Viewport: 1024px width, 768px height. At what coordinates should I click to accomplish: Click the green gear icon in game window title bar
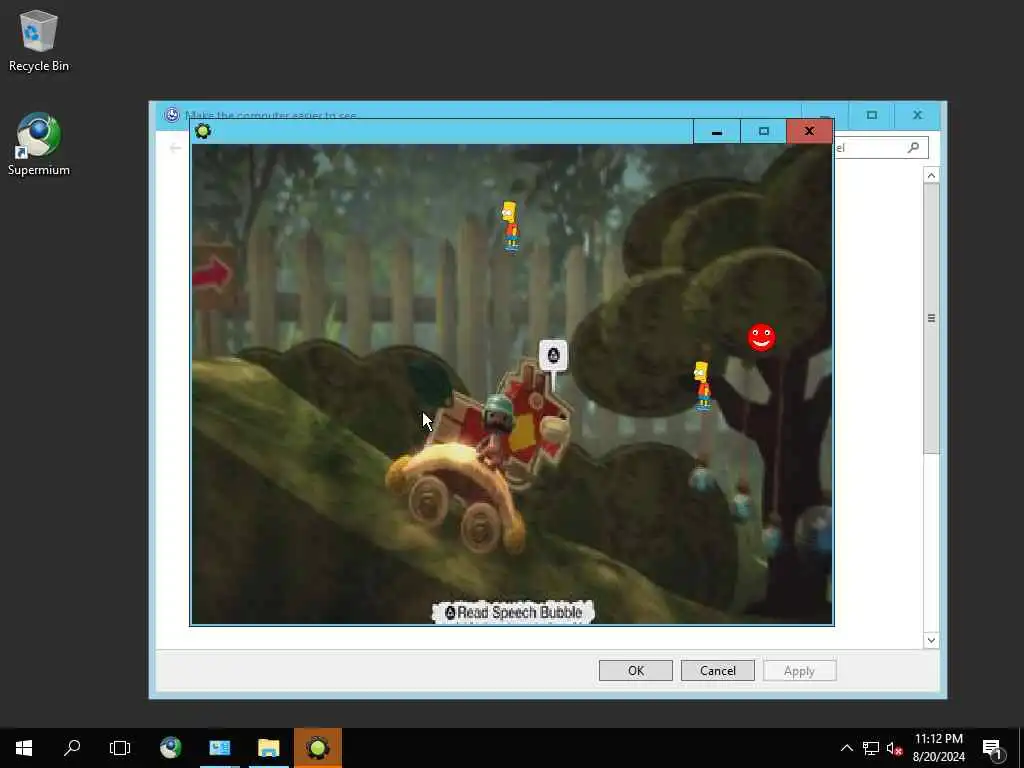click(203, 131)
